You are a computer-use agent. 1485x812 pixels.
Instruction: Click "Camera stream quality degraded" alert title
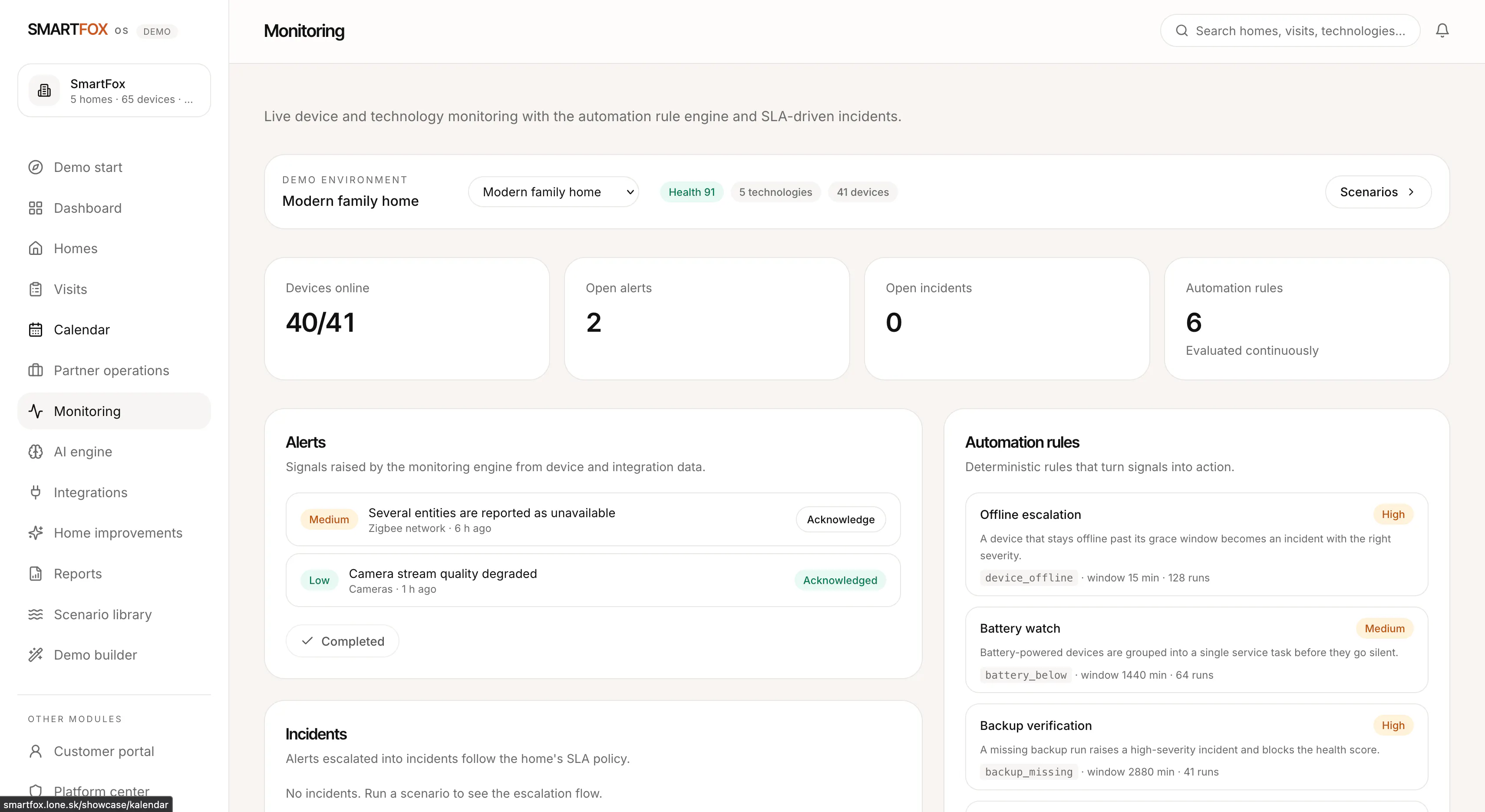(x=443, y=574)
